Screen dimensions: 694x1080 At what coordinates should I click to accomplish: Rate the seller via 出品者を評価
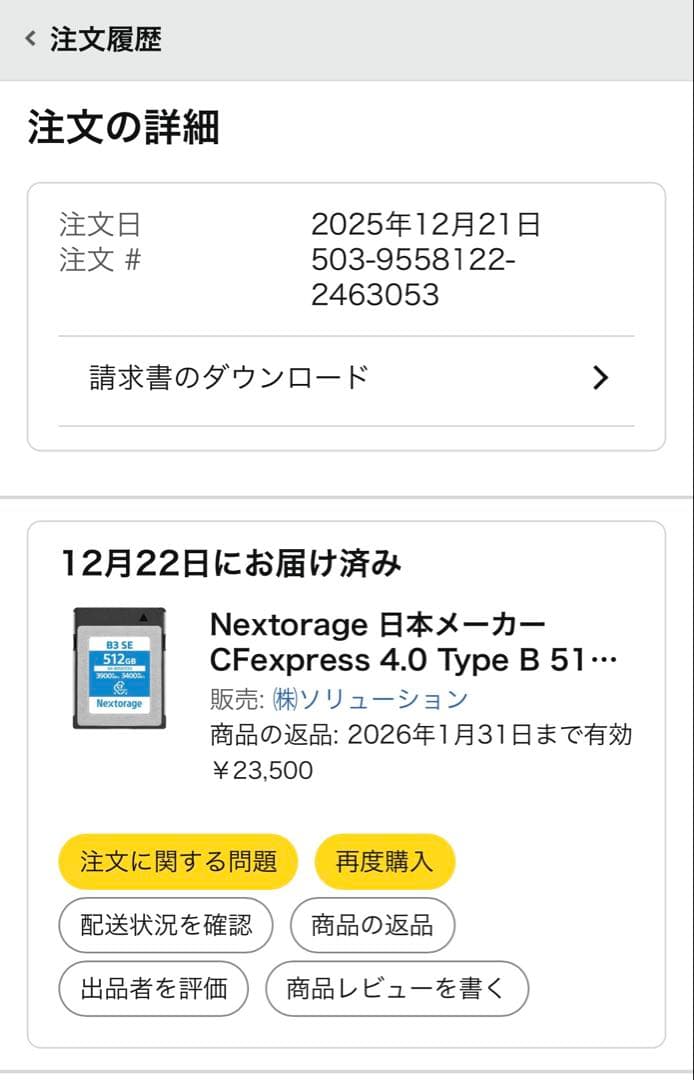coord(153,988)
